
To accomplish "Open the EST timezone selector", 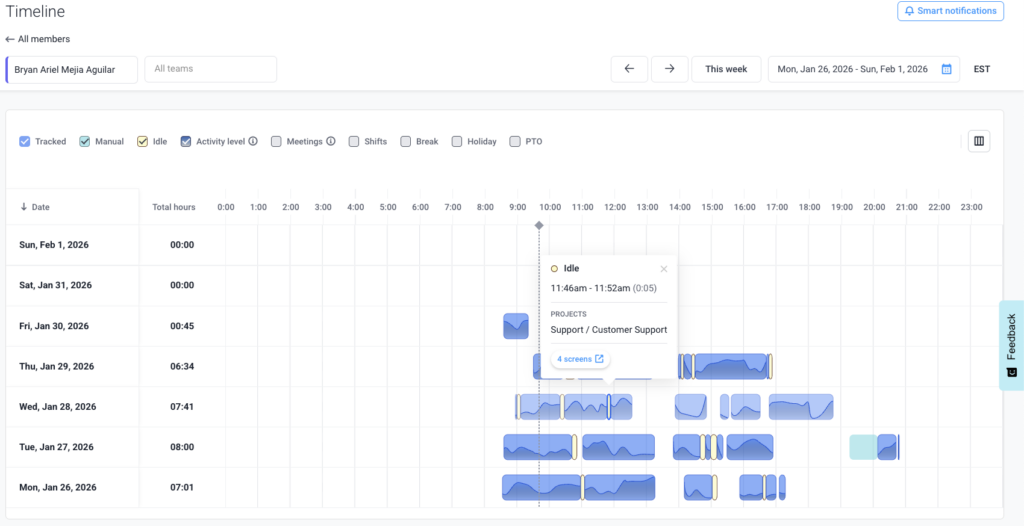I will (981, 69).
